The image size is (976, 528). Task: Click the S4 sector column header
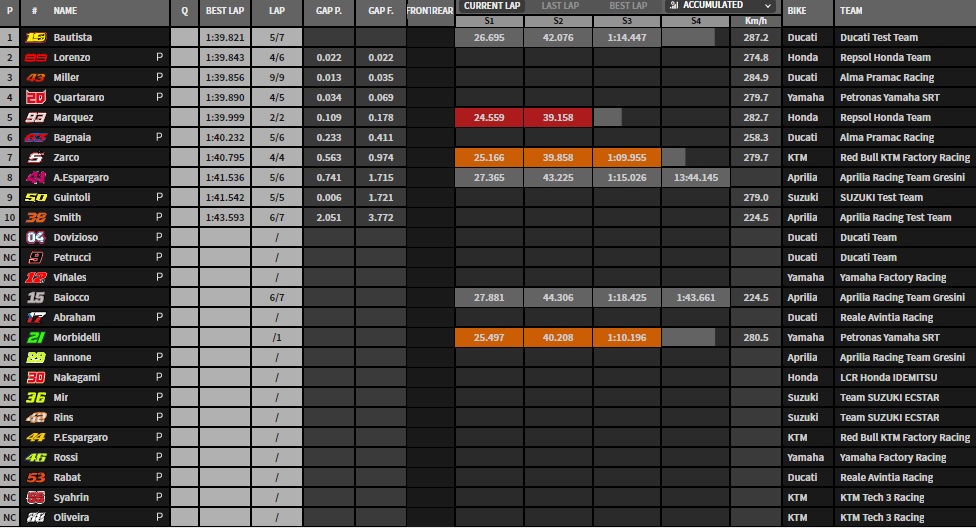coord(695,21)
